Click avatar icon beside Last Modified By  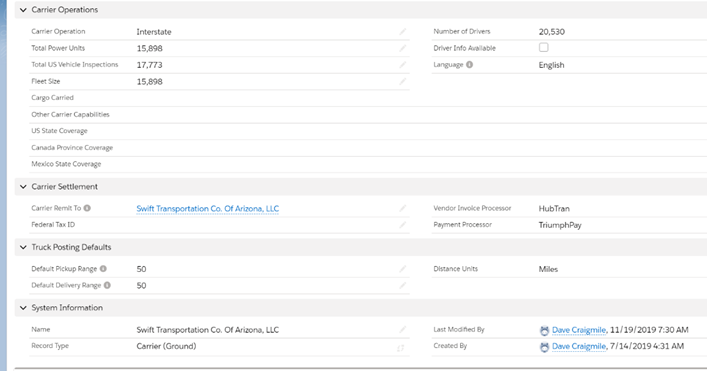pyautogui.click(x=544, y=330)
